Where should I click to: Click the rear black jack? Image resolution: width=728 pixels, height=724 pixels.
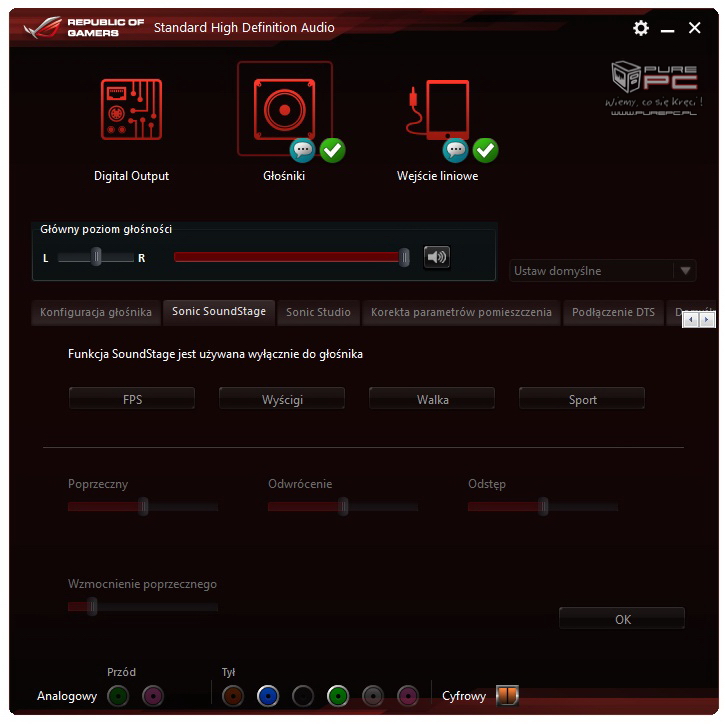(303, 696)
